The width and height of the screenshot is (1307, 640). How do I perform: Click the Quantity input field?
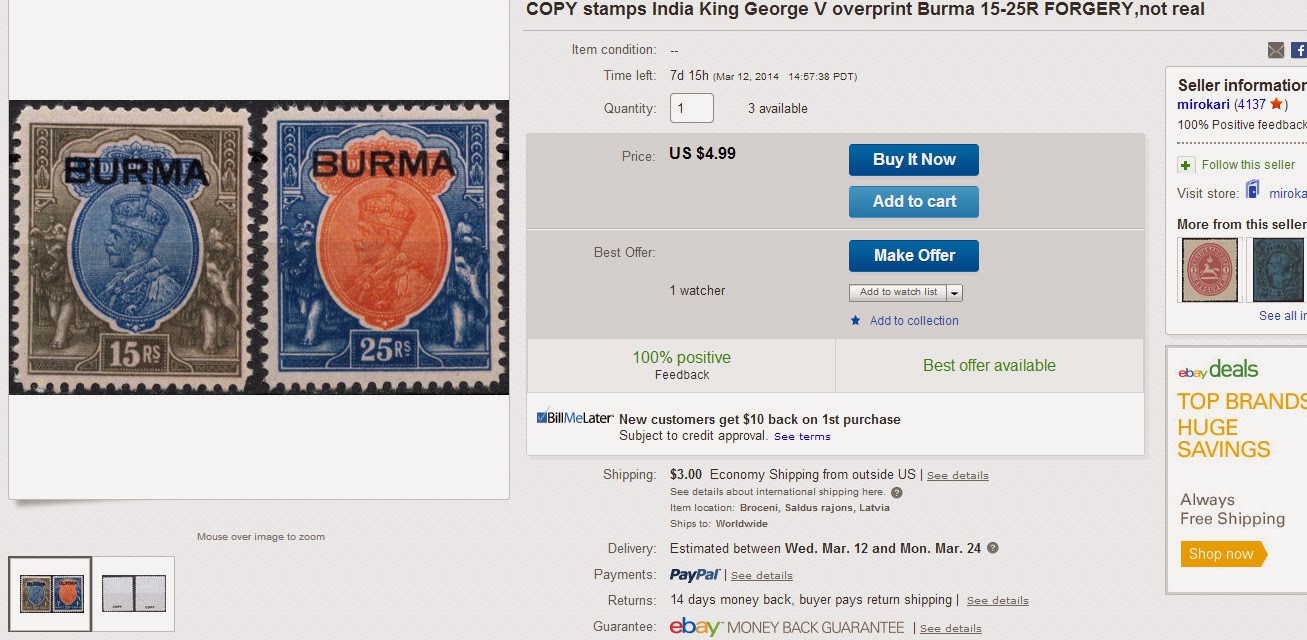692,108
